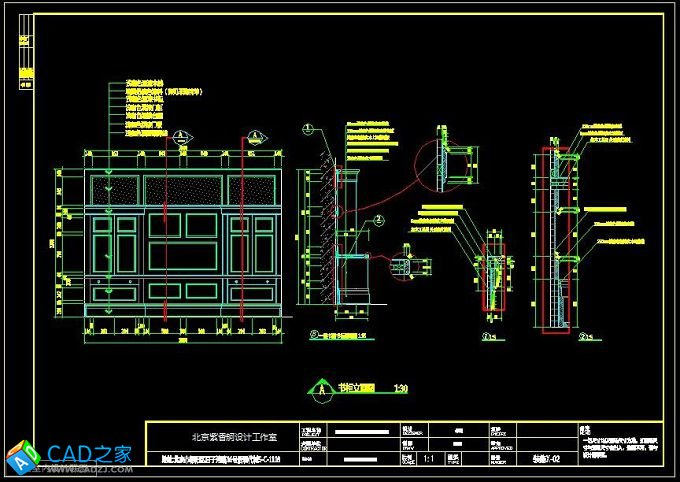Select the 1:1 scale value in title block

click(x=430, y=460)
